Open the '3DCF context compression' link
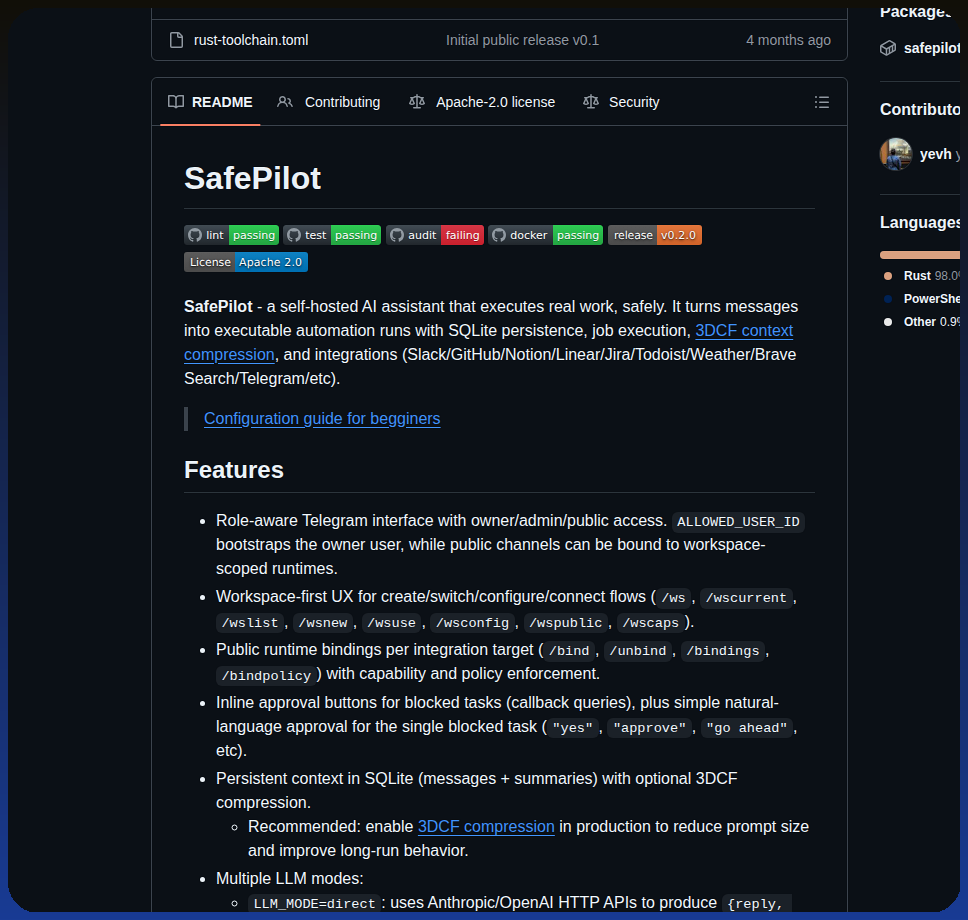This screenshot has height=920, width=968. tap(744, 331)
